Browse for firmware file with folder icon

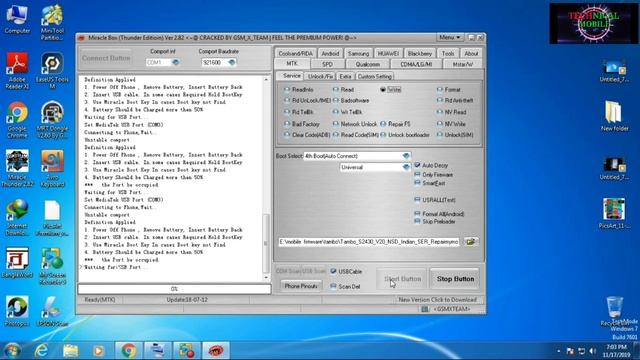coord(471,242)
